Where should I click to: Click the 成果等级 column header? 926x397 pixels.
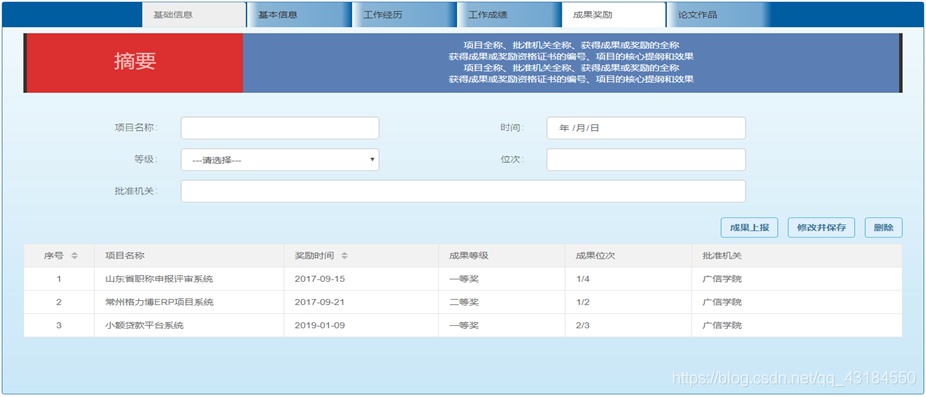pyautogui.click(x=501, y=256)
